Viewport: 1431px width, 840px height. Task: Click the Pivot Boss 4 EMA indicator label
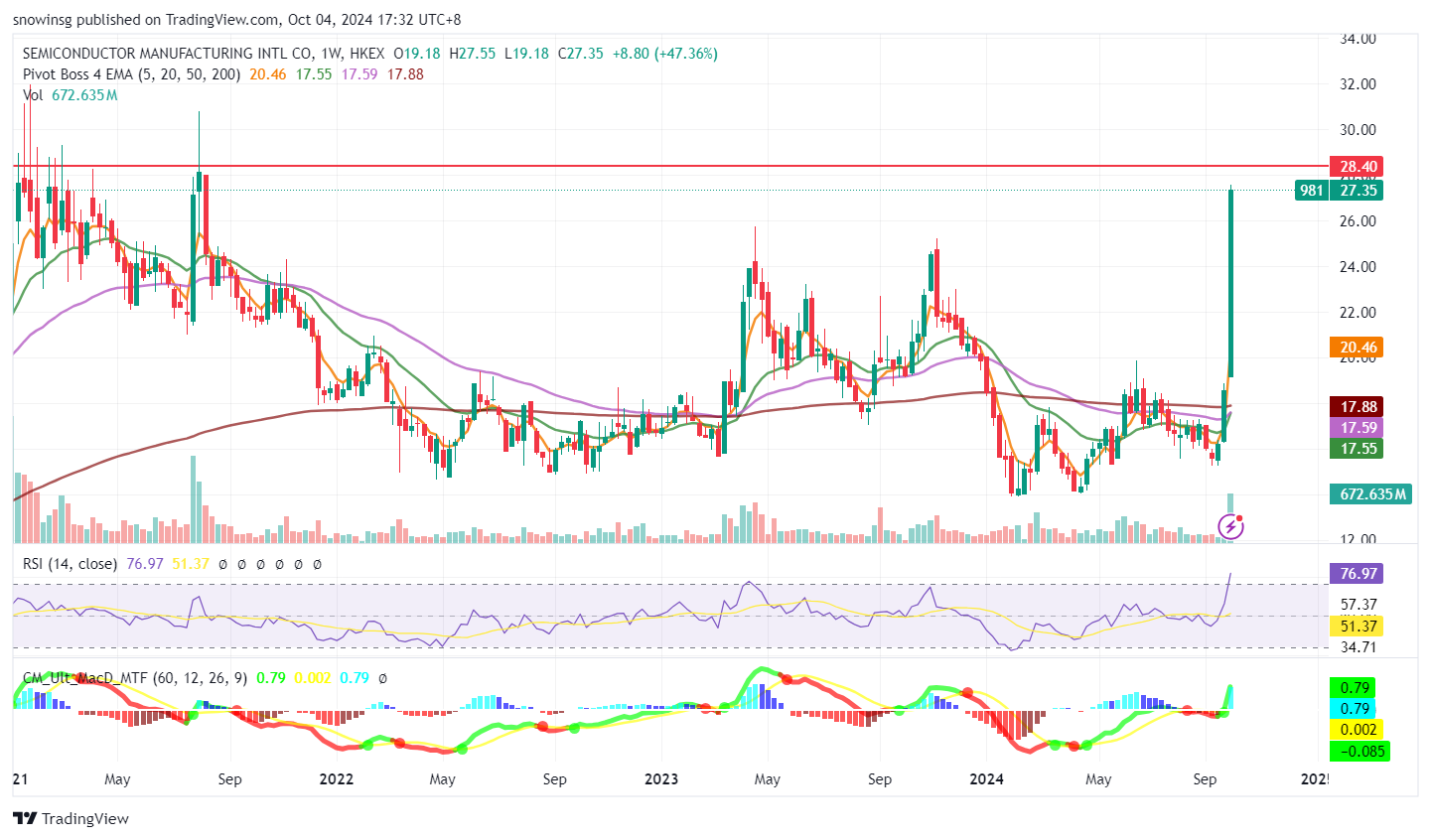[x=131, y=74]
